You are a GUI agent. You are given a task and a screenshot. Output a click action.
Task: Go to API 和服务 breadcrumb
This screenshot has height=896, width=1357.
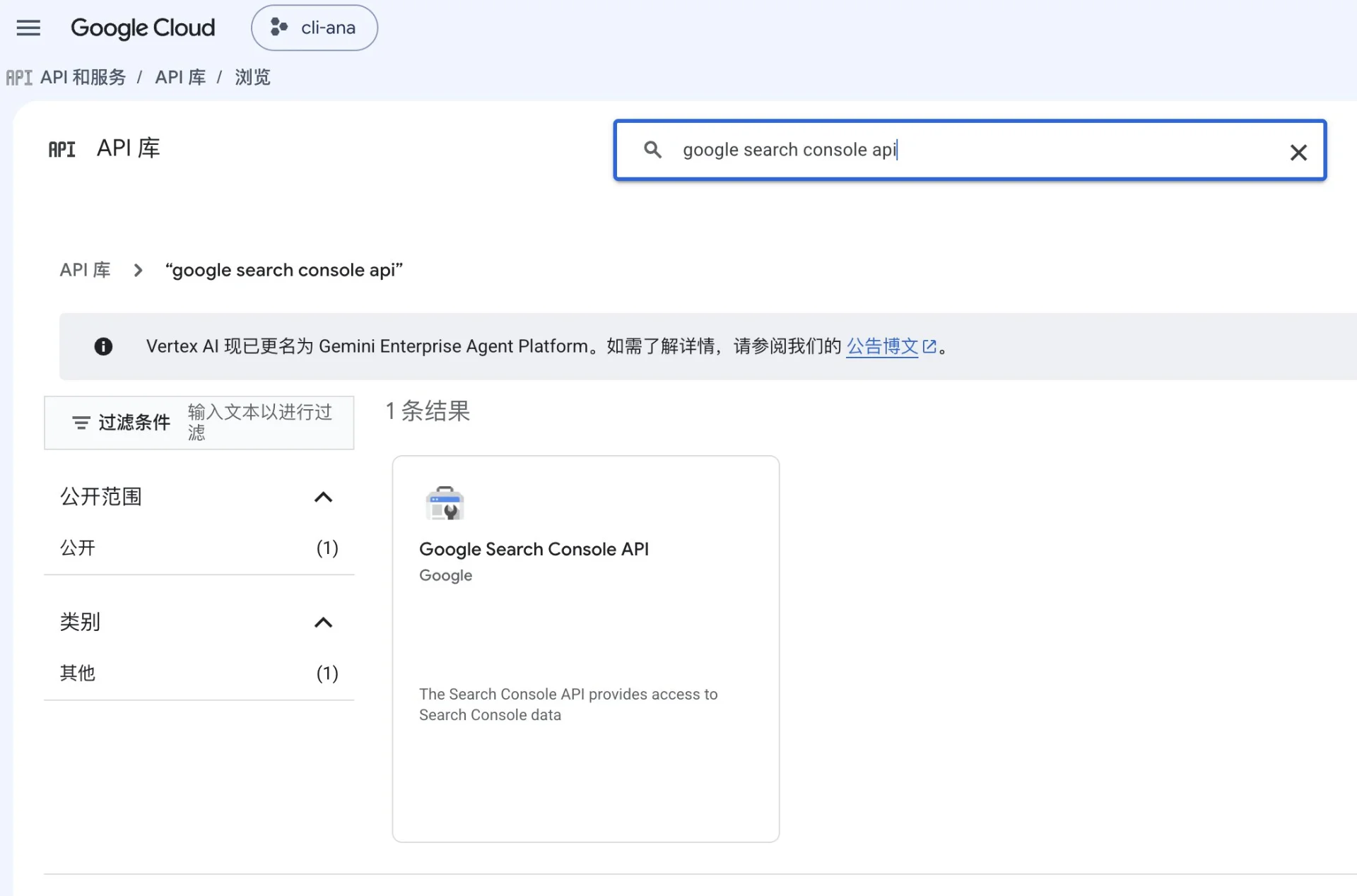click(x=83, y=77)
